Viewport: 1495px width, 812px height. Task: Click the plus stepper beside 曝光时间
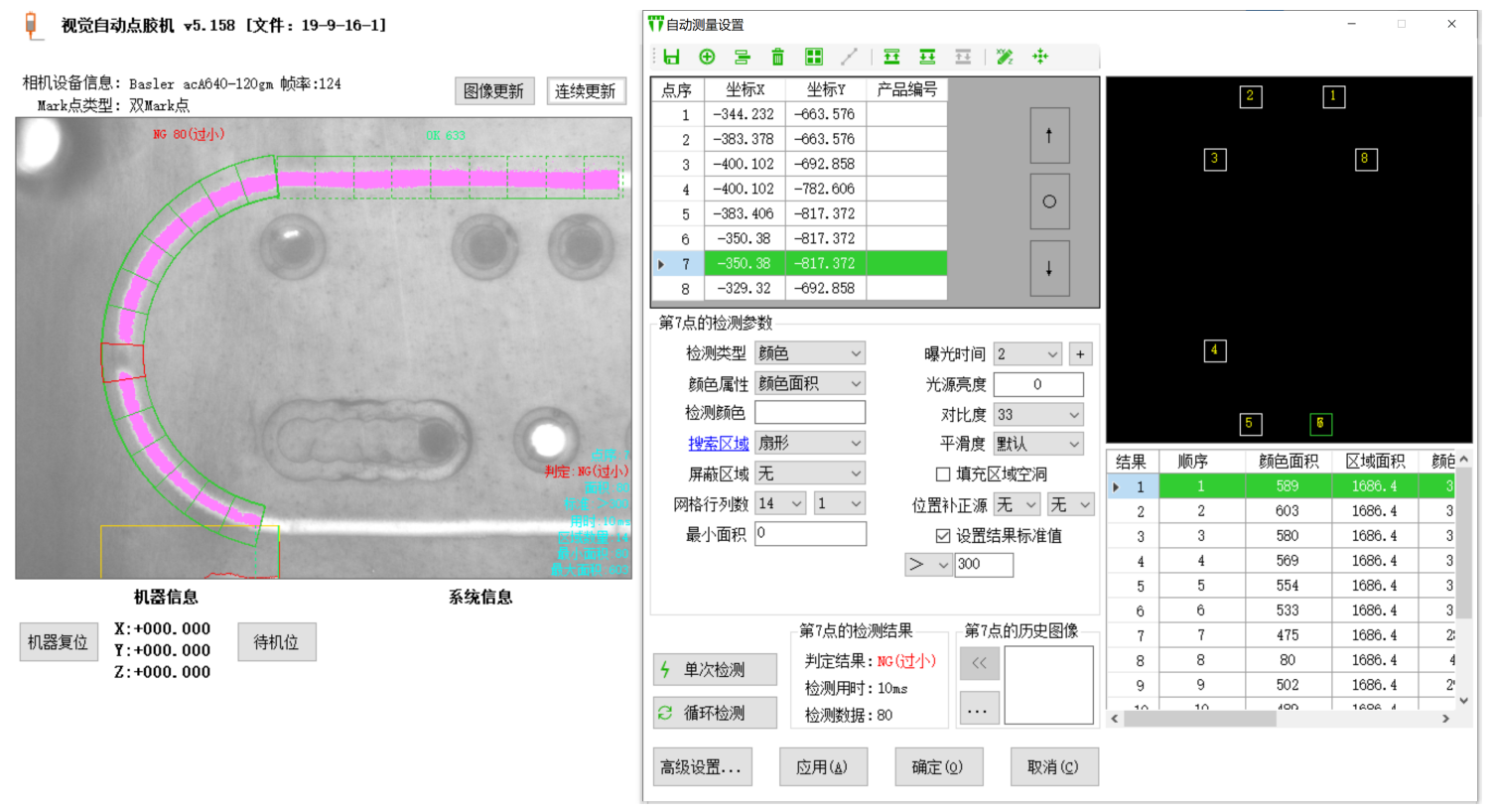pyautogui.click(x=1080, y=352)
